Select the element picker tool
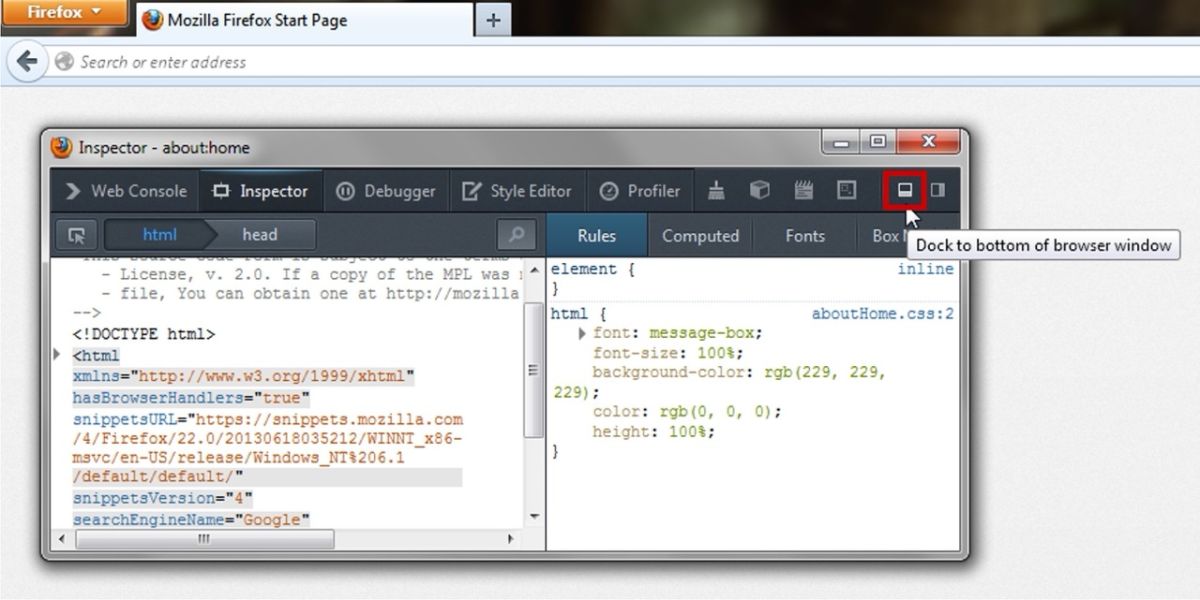The width and height of the screenshot is (1200, 600). [76, 234]
